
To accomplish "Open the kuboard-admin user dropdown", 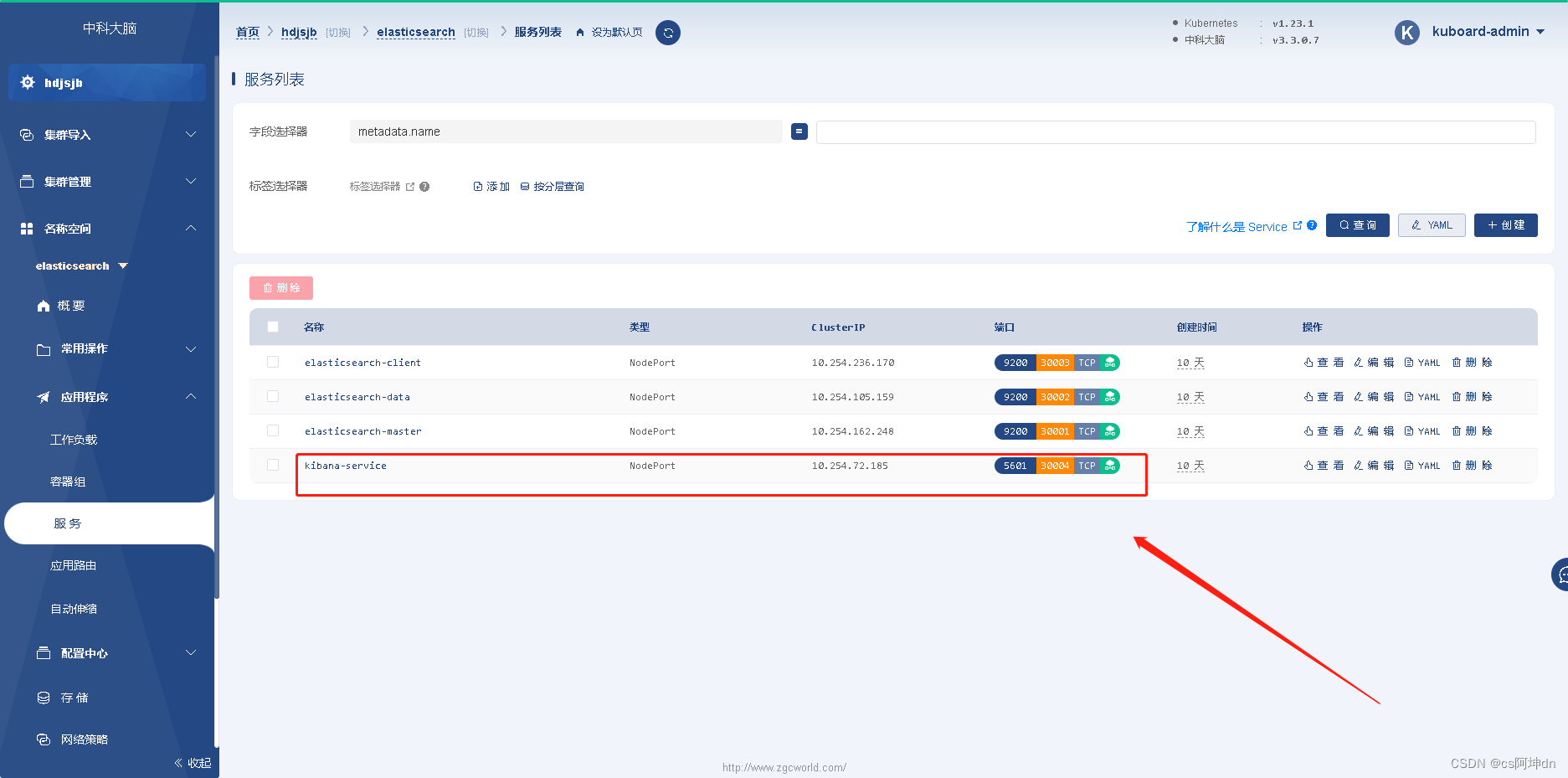I will (1488, 32).
